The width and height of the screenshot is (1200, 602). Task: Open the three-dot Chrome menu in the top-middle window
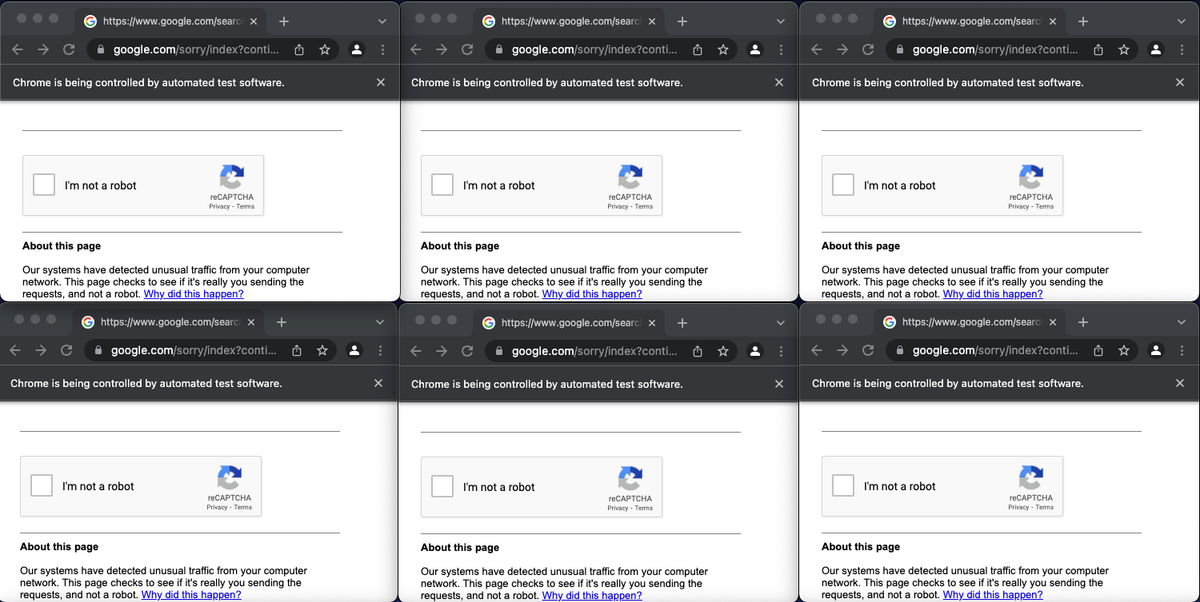pos(781,49)
